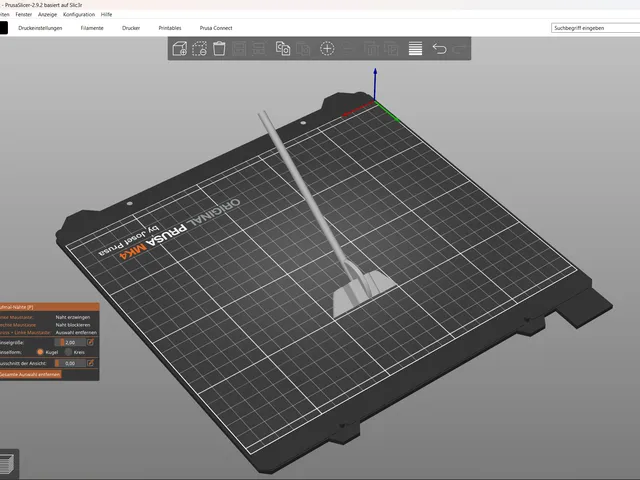This screenshot has height=480, width=640.
Task: Open the Konfiguration menu
Action: [x=79, y=14]
